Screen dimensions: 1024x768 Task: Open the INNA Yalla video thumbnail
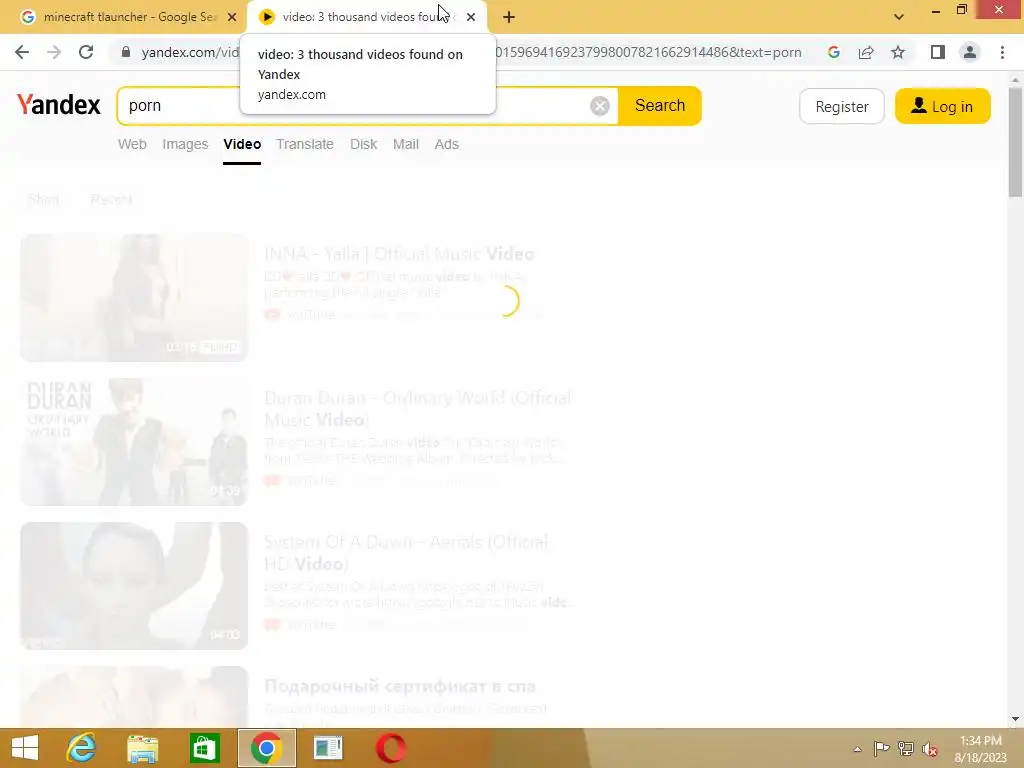pos(135,298)
